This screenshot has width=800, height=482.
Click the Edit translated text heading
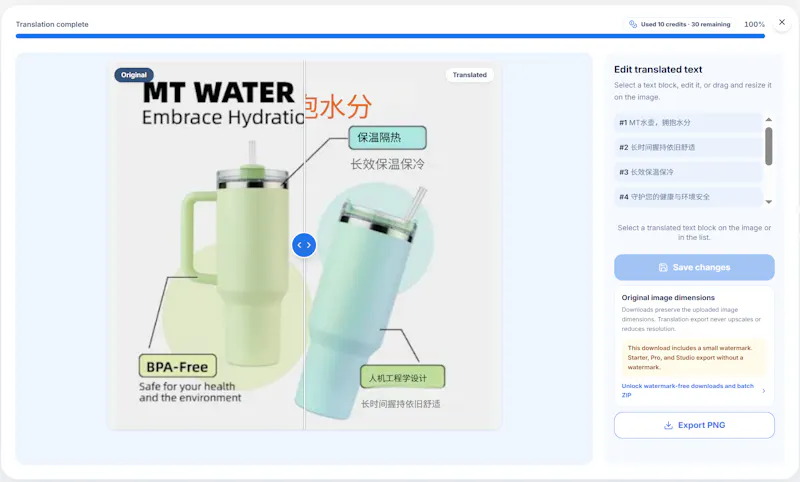[x=658, y=69]
